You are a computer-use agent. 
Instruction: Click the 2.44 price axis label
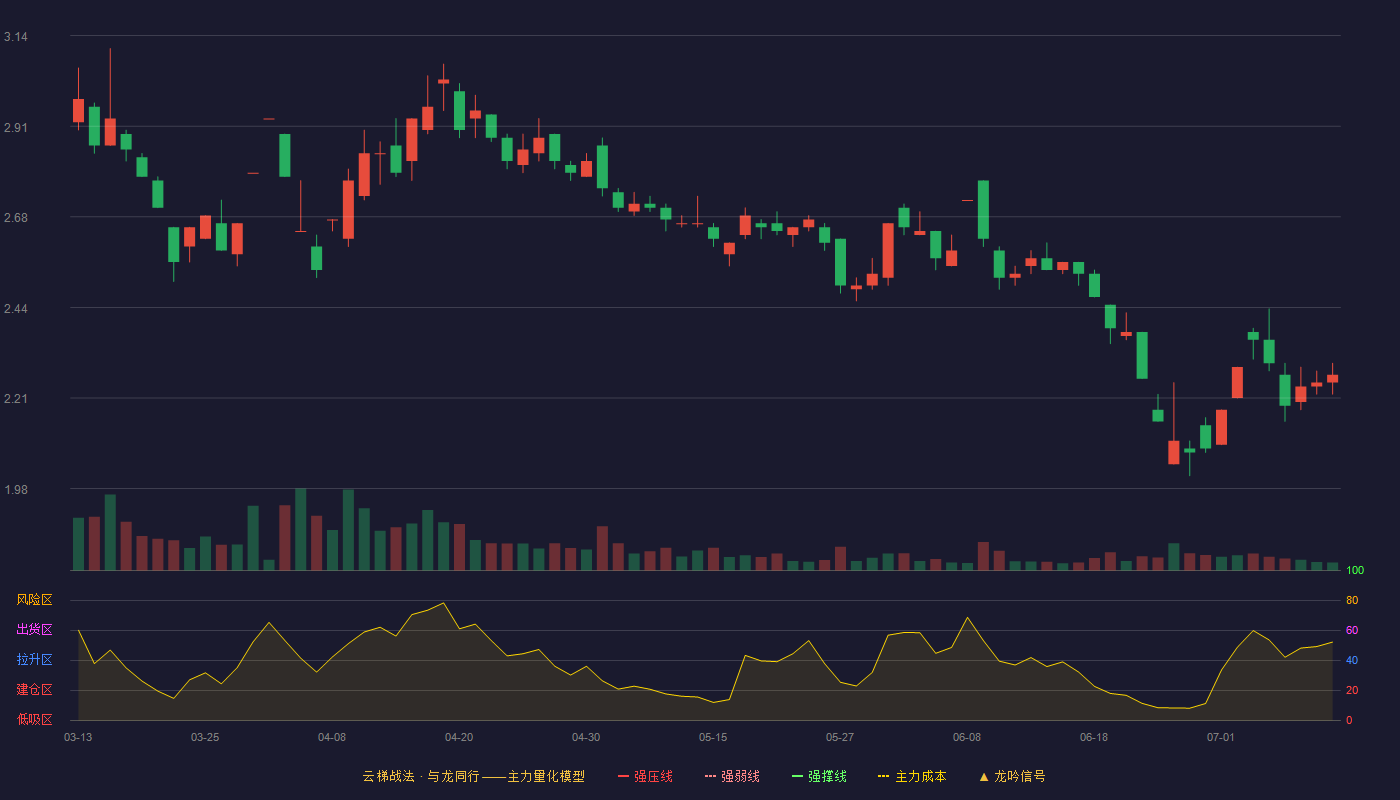click(x=16, y=309)
